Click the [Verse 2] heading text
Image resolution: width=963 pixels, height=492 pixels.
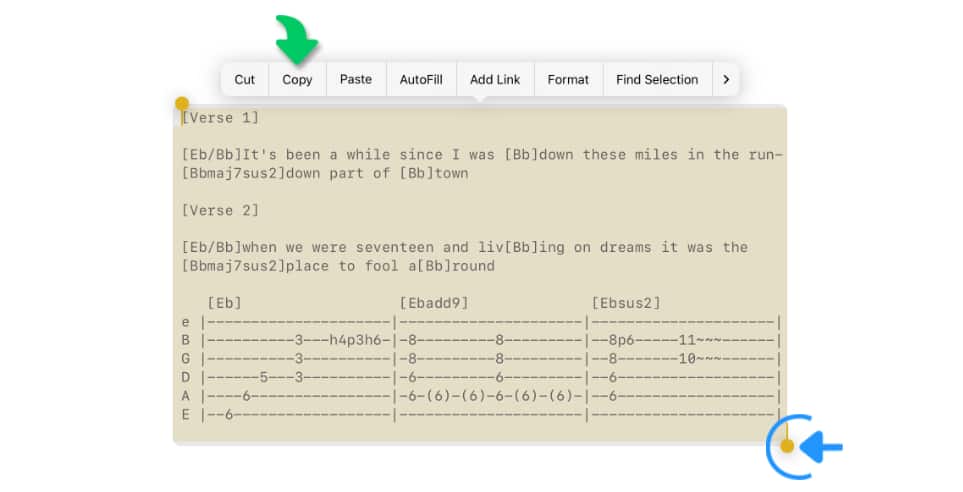tap(220, 210)
